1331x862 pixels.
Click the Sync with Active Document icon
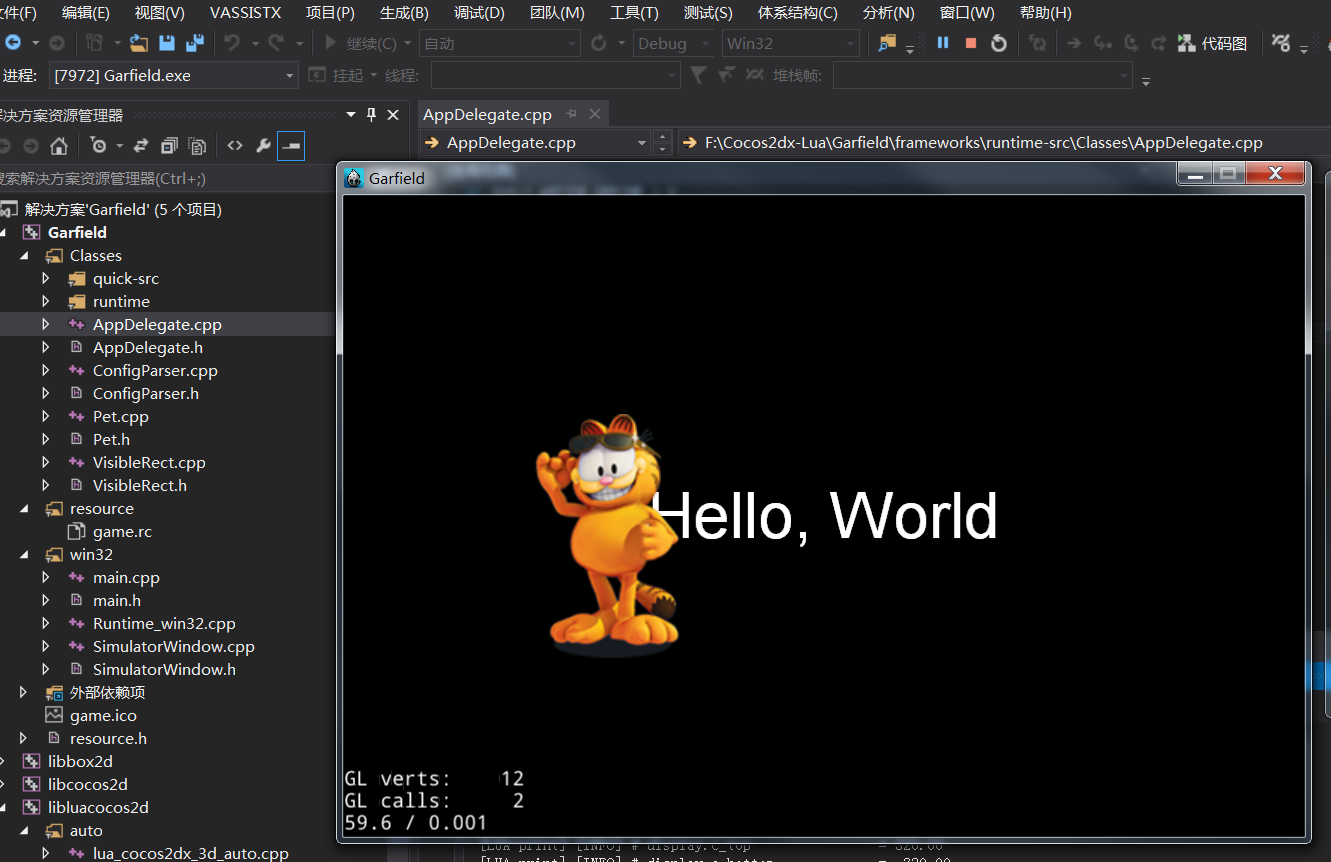click(141, 146)
